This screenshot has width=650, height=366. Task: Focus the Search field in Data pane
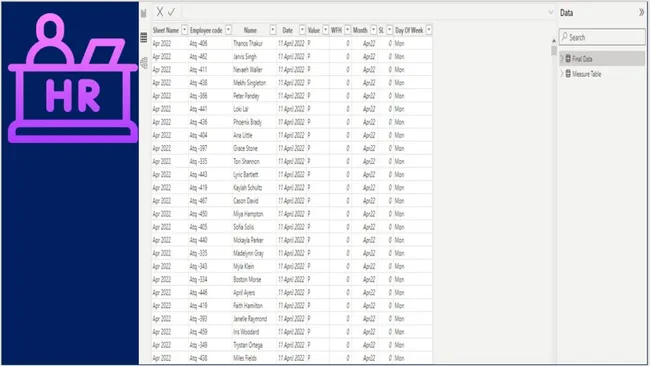pyautogui.click(x=602, y=37)
